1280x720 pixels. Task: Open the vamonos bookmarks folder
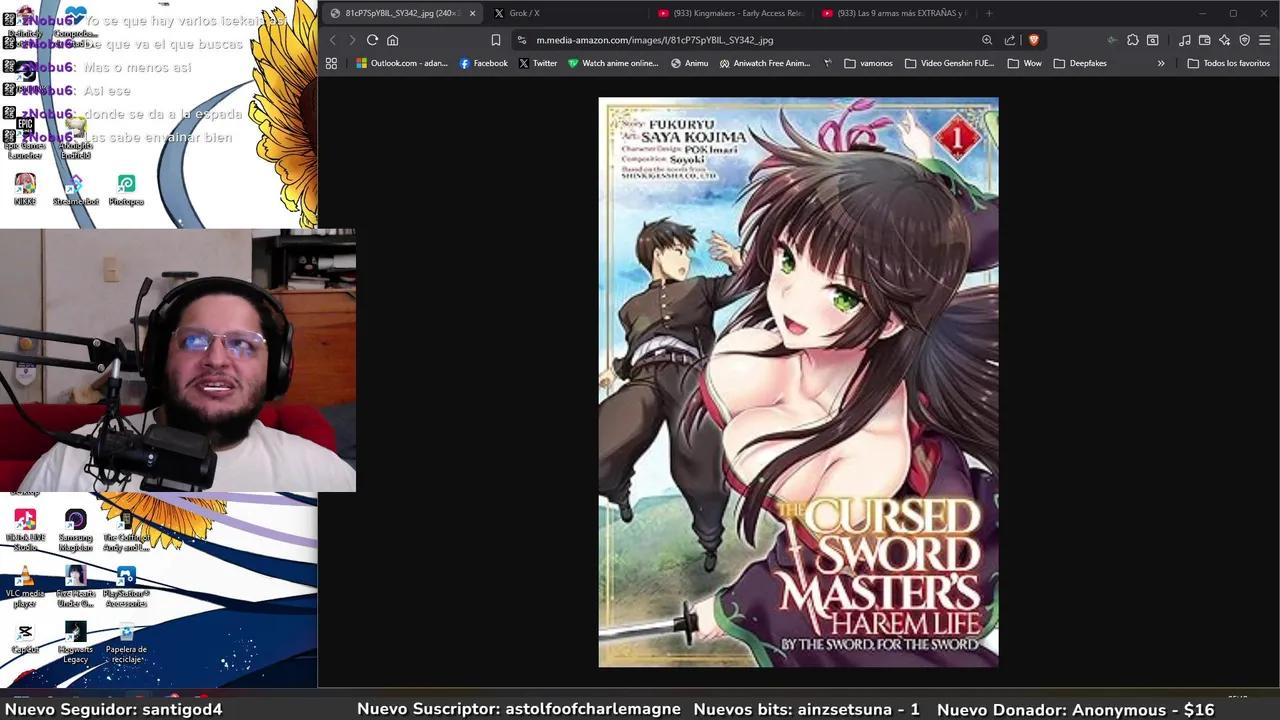[868, 63]
